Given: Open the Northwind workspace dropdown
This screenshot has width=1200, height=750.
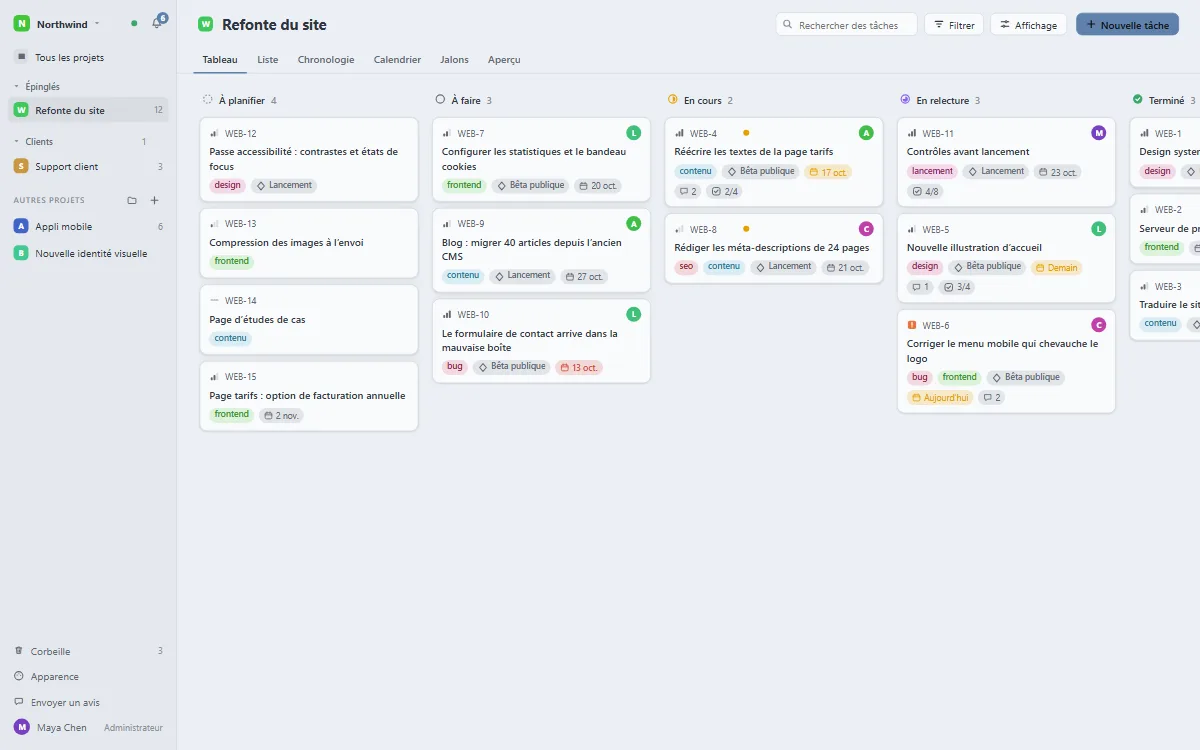Looking at the screenshot, I should [69, 24].
